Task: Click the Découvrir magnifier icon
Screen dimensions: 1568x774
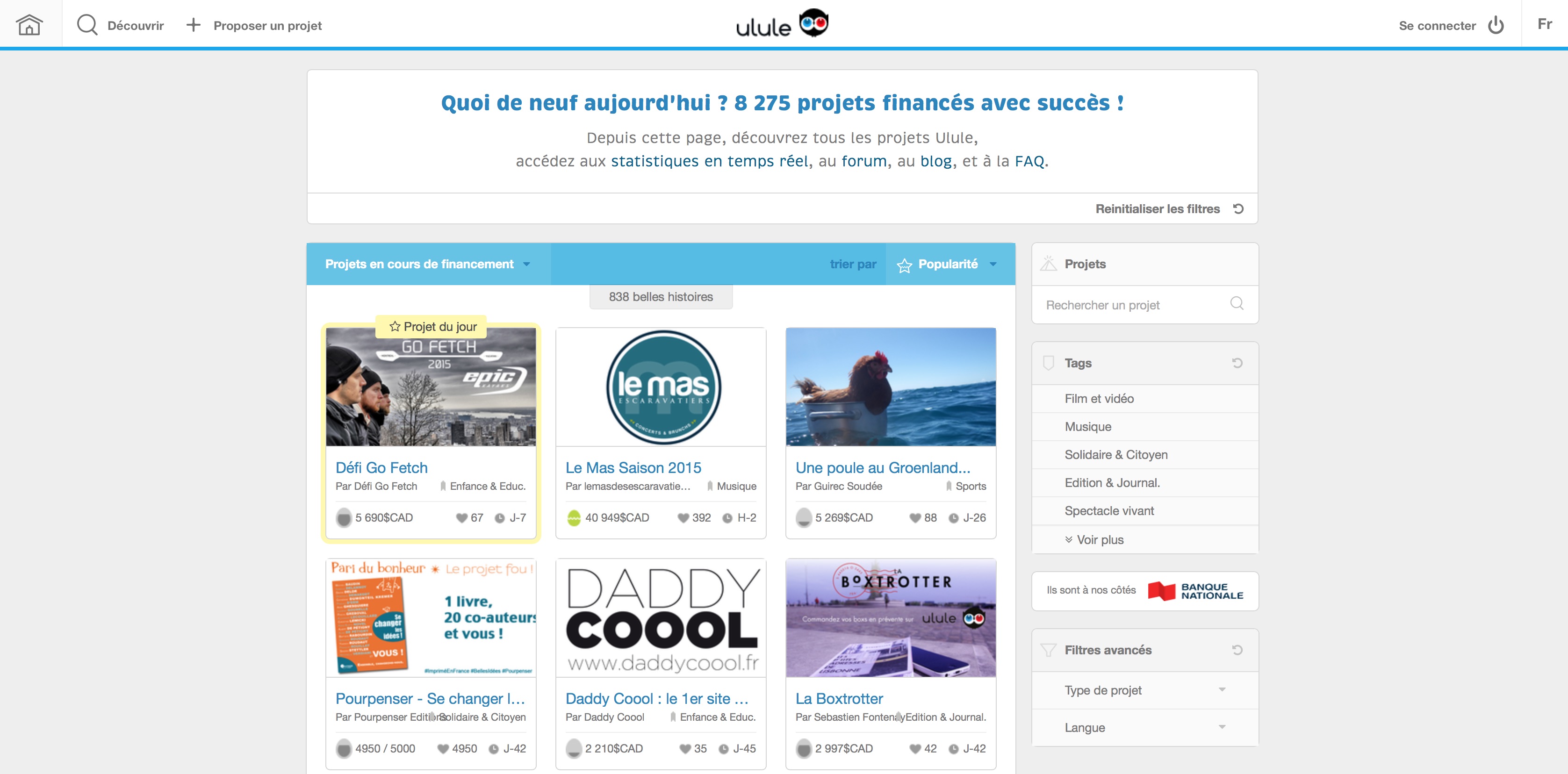Action: click(x=87, y=25)
